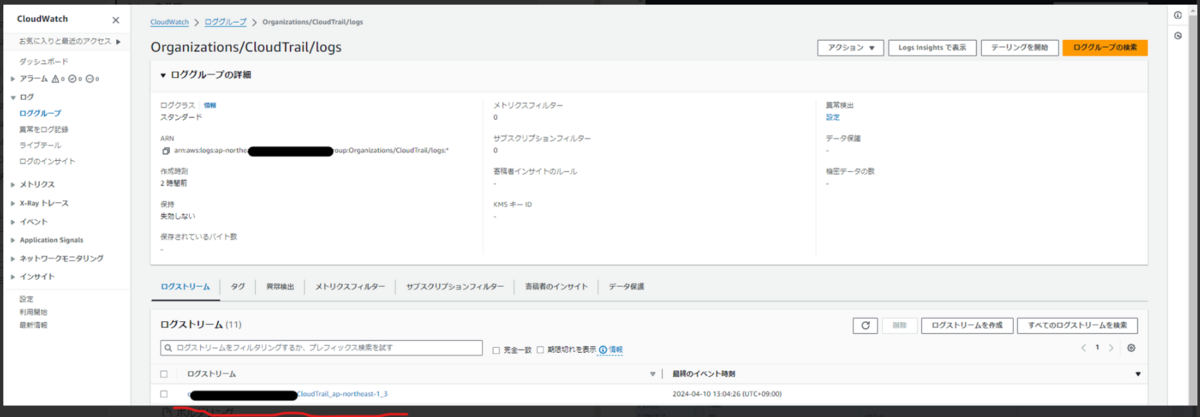Collapse ロググループの詳細 panel
Image resolution: width=1200 pixels, height=417 pixels.
(x=165, y=75)
